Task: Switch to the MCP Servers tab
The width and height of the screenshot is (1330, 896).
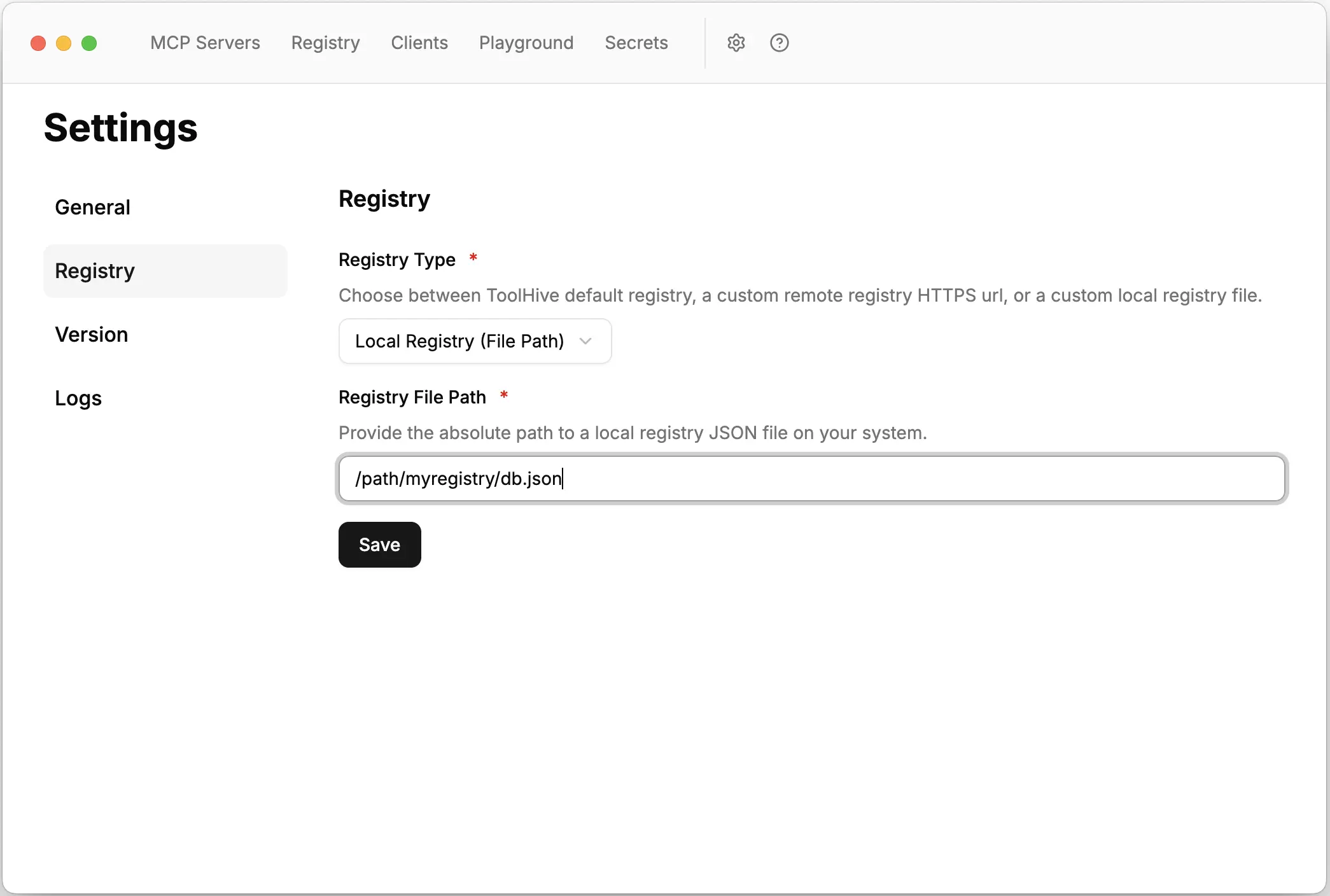Action: click(x=205, y=43)
